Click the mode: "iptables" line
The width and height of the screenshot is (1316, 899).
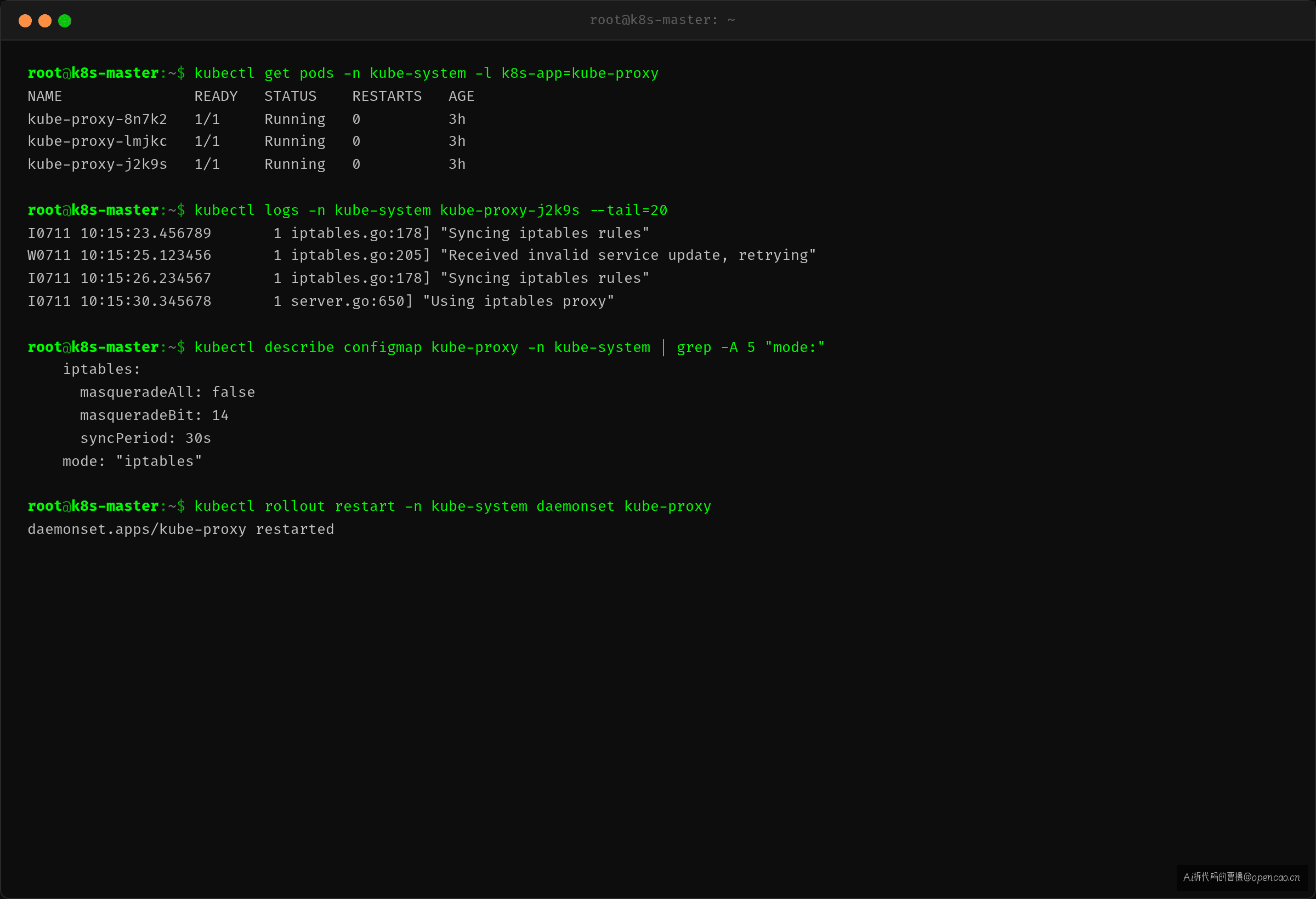[x=132, y=462]
